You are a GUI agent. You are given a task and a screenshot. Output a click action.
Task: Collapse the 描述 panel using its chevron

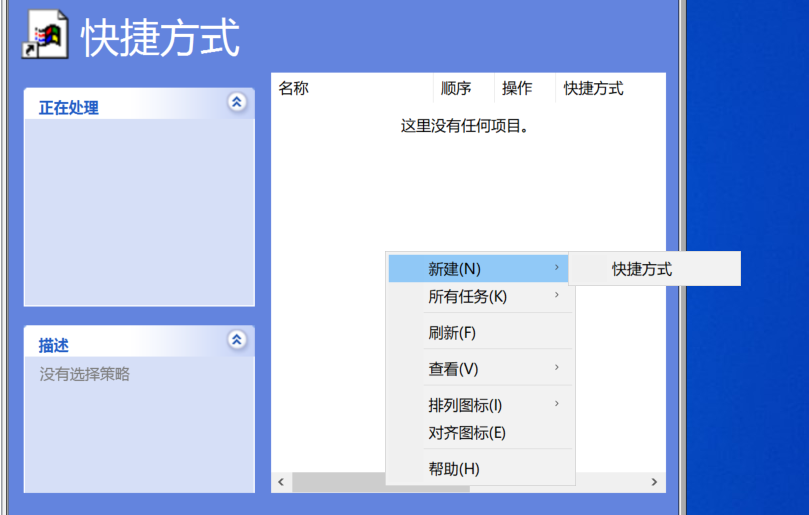pyautogui.click(x=237, y=340)
